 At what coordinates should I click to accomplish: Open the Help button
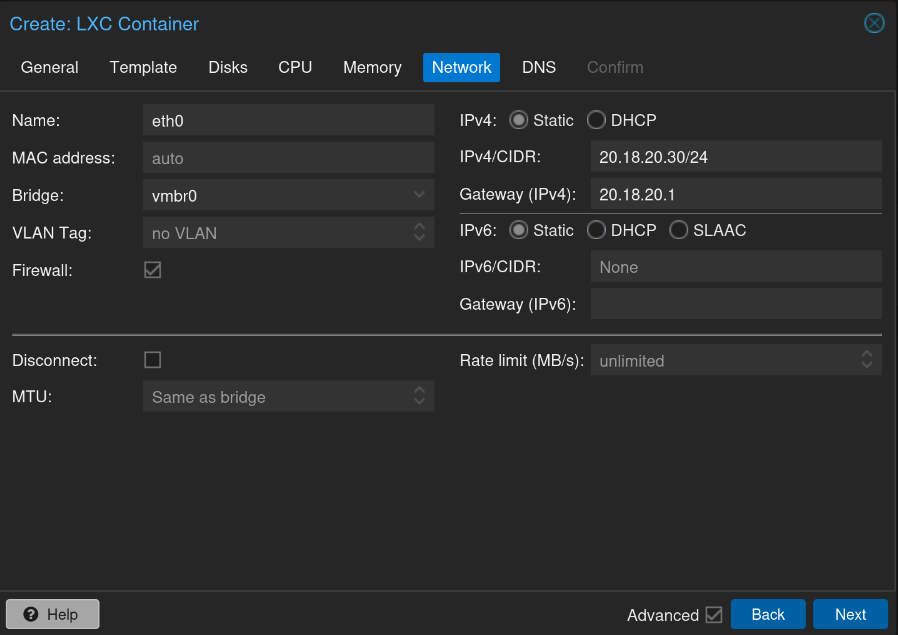tap(53, 614)
